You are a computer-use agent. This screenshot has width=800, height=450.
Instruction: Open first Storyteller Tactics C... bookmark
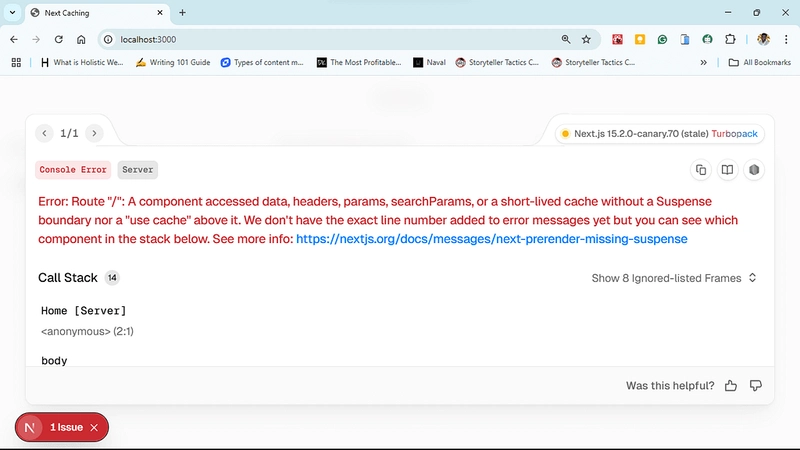(497, 62)
